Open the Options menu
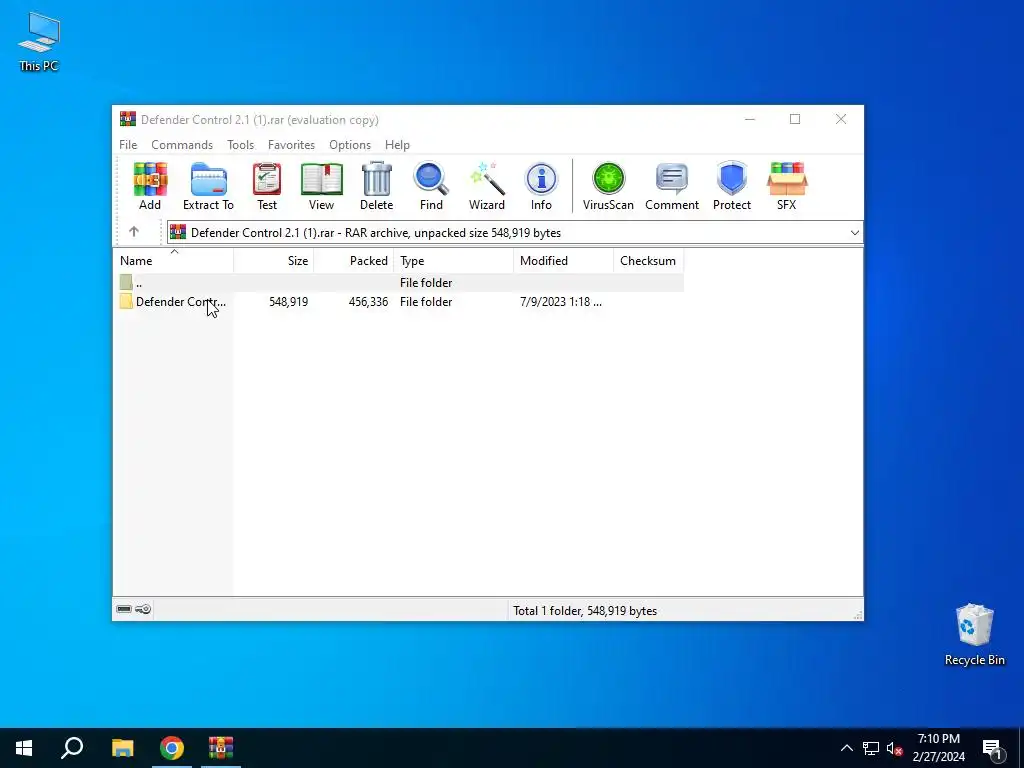The image size is (1024, 768). [x=350, y=145]
